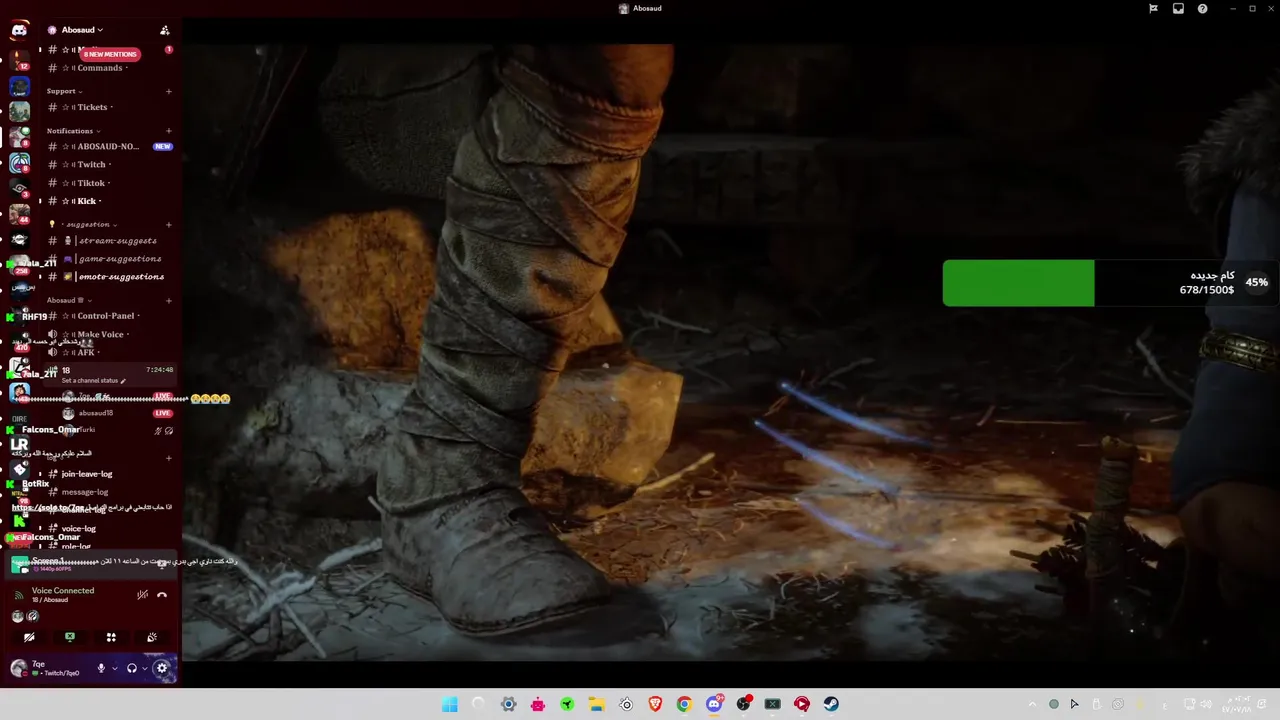Open the server icon with the 12 badge

pyautogui.click(x=19, y=59)
